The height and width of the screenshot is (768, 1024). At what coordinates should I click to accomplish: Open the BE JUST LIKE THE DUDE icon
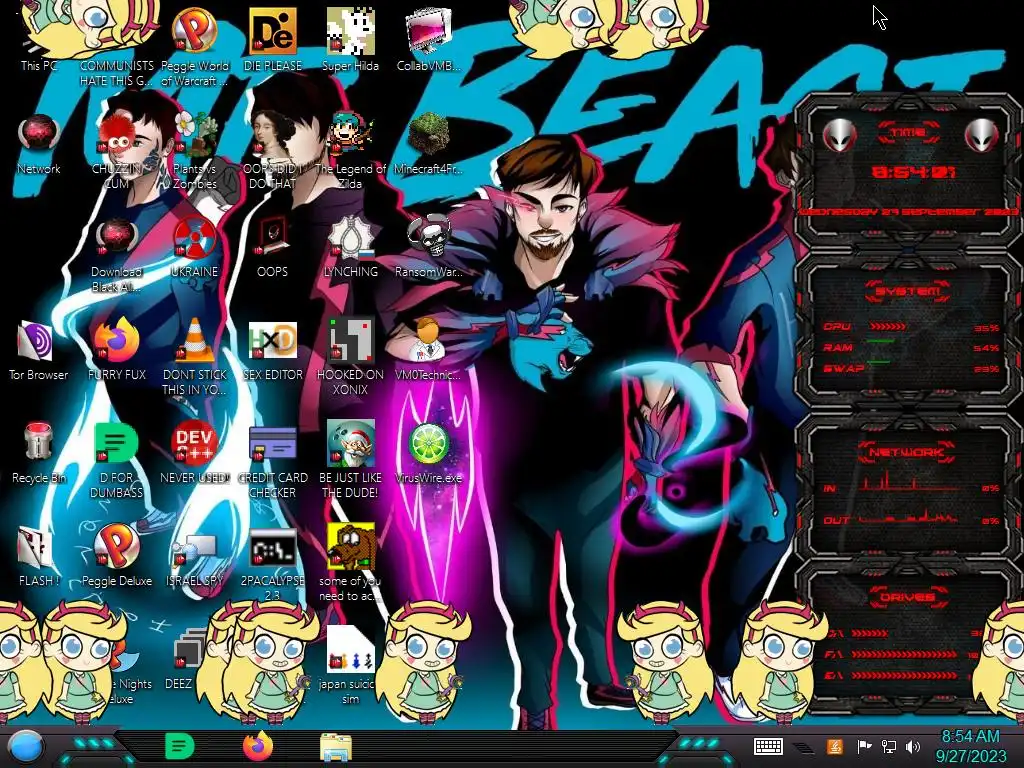pos(350,460)
